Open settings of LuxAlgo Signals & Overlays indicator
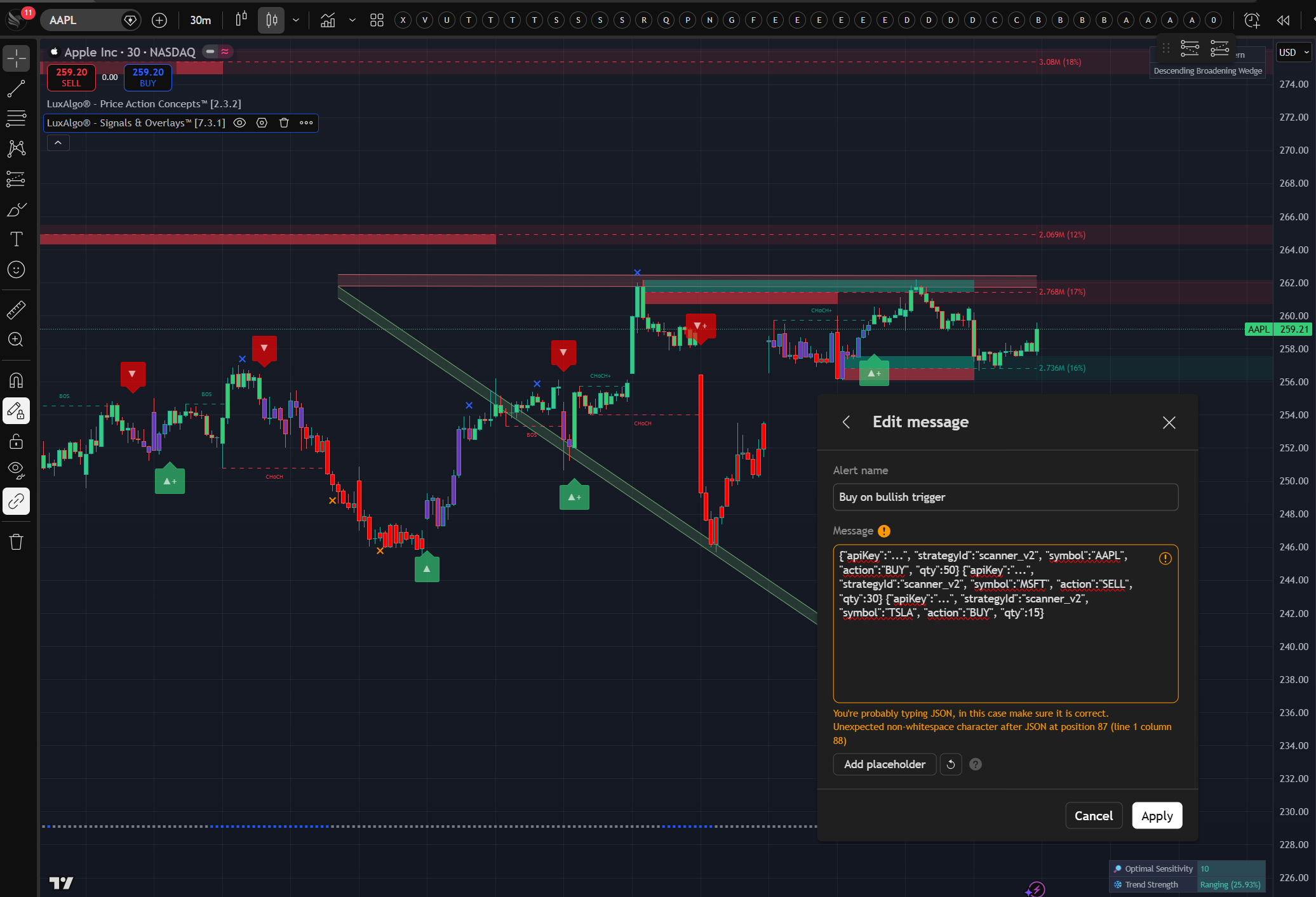The image size is (1316, 897). click(262, 123)
